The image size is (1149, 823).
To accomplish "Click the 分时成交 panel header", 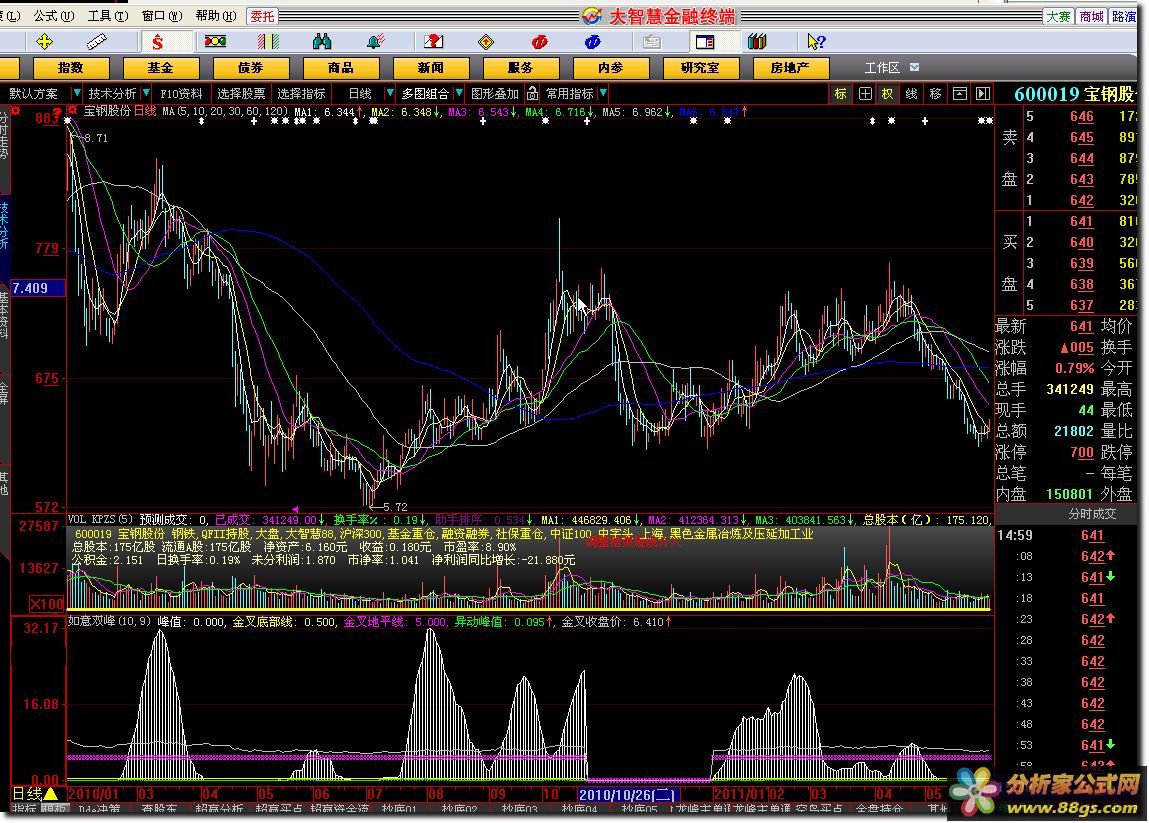I will click(x=1092, y=514).
